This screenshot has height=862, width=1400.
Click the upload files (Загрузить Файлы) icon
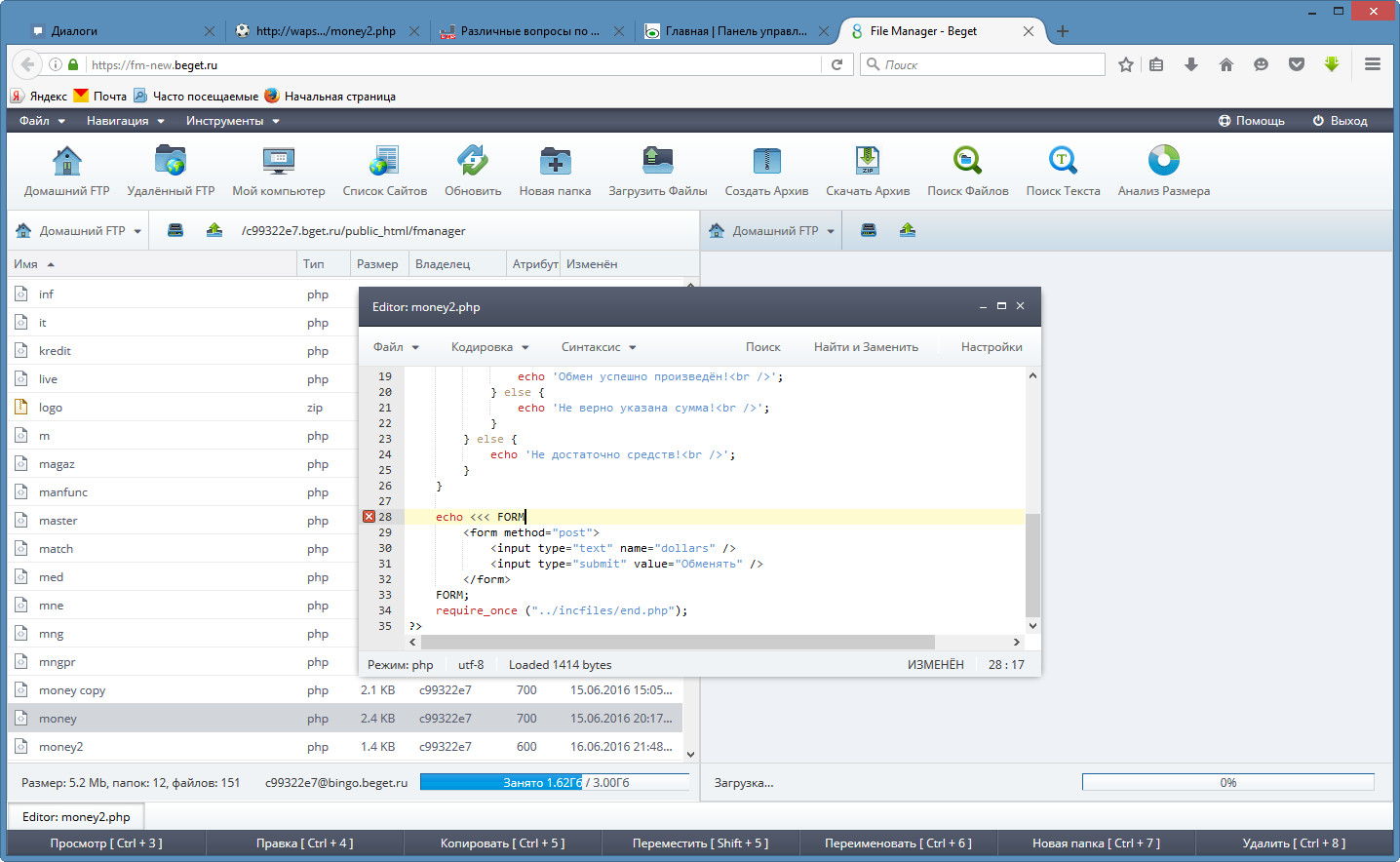click(657, 161)
